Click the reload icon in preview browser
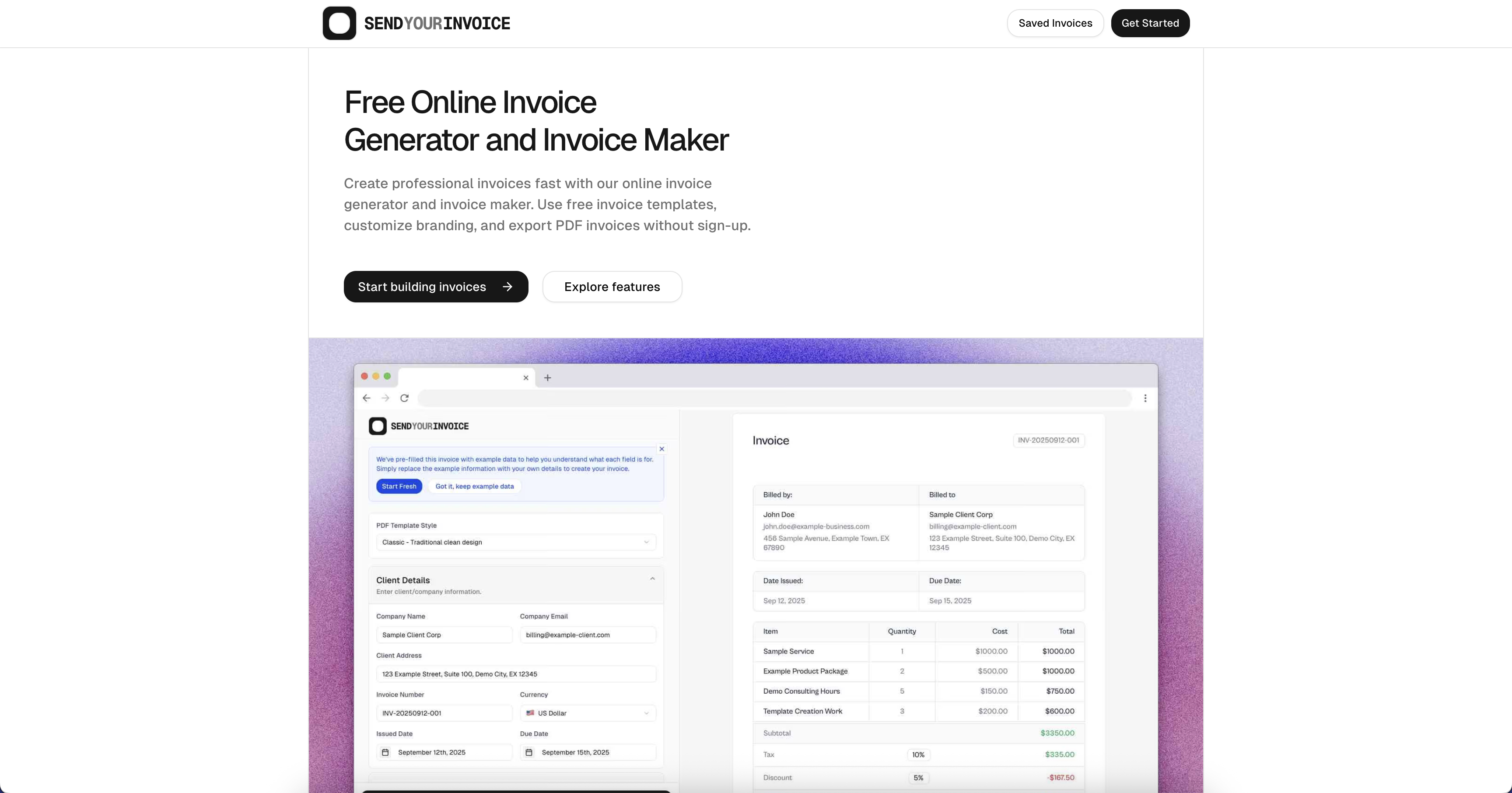 (x=404, y=398)
